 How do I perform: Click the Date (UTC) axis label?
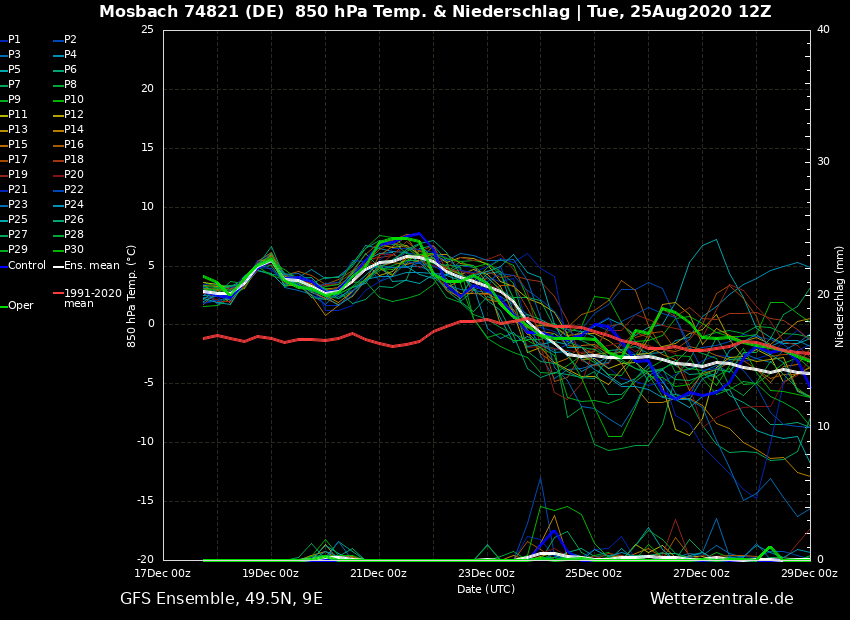click(486, 590)
